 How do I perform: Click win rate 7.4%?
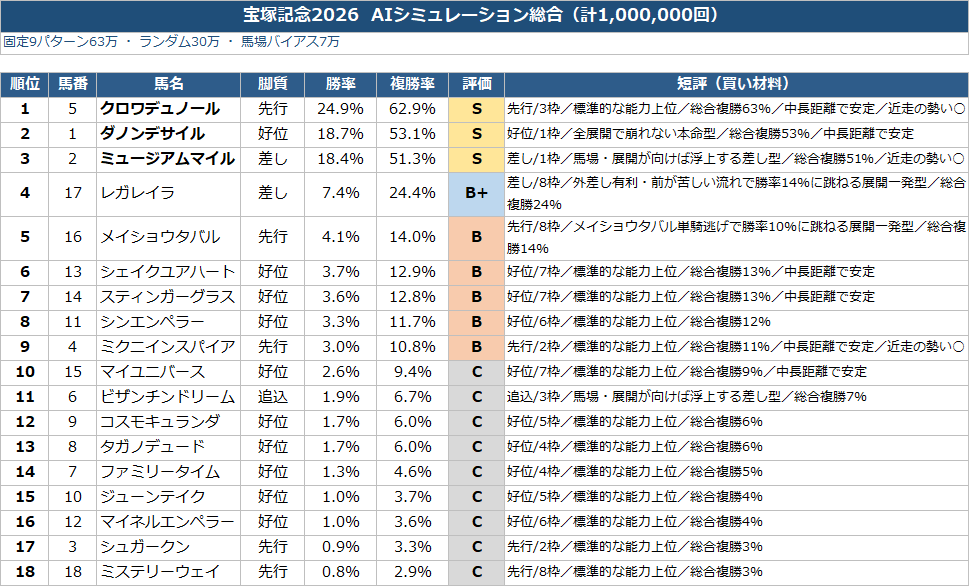tap(341, 193)
